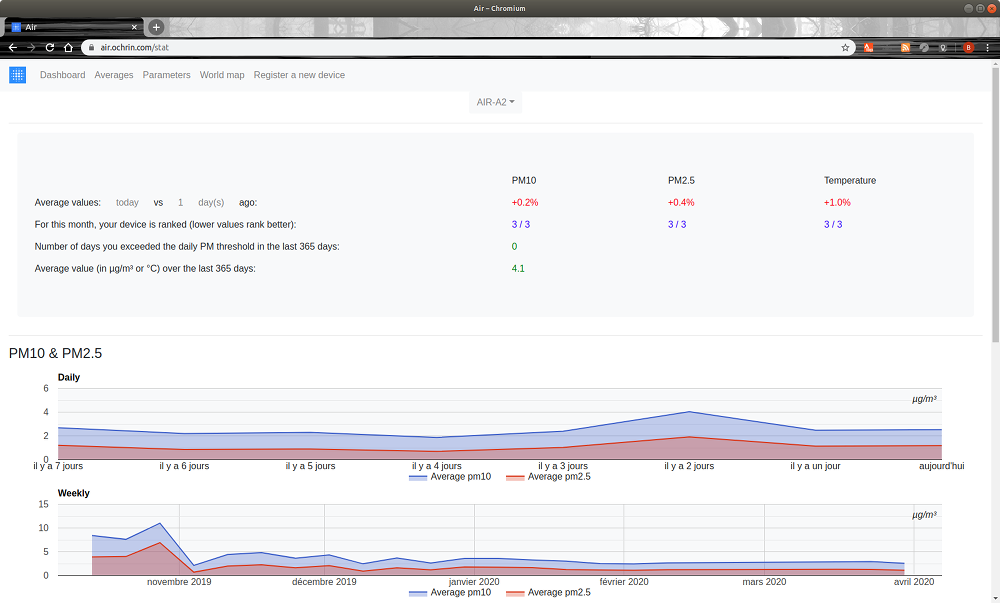
Task: Click Register a new device
Action: tap(299, 75)
